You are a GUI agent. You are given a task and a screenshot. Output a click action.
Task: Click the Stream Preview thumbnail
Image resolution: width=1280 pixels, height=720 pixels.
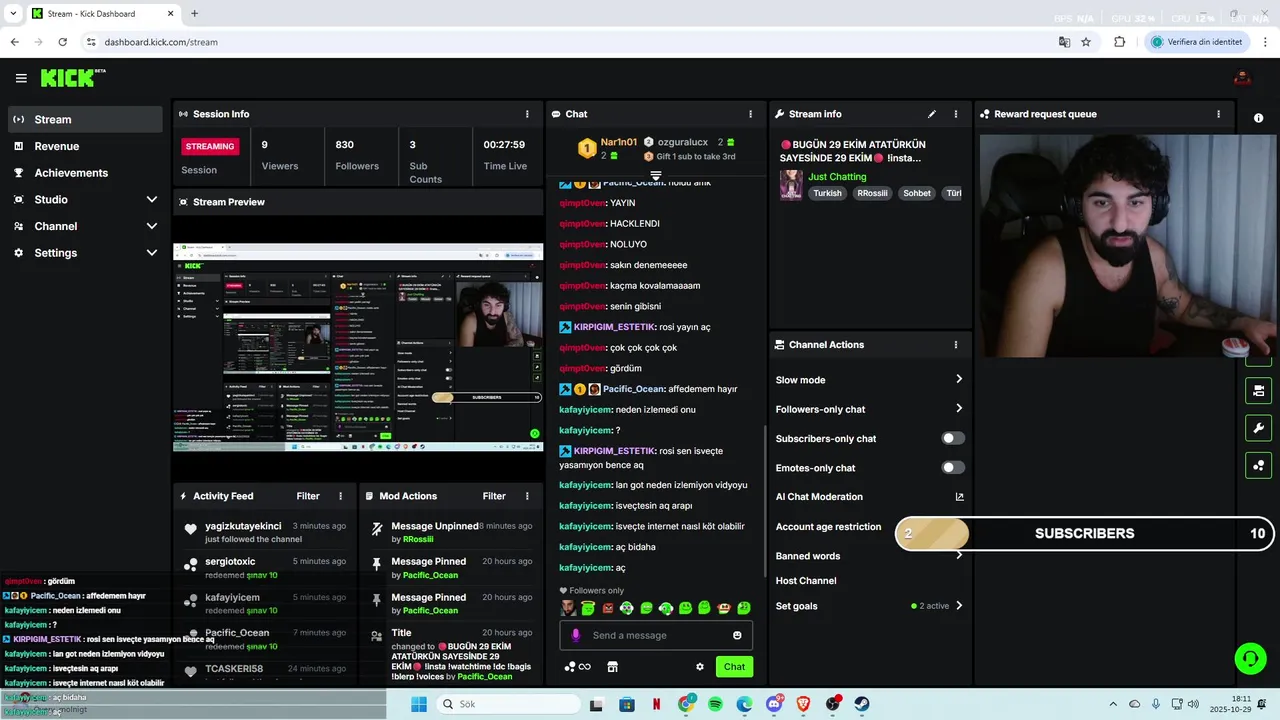point(358,346)
